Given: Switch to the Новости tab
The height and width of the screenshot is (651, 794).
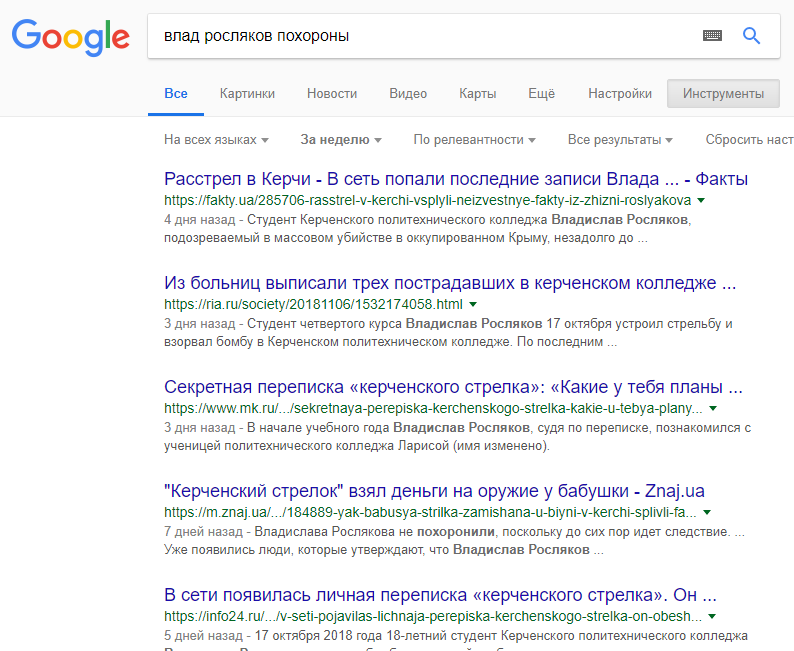Looking at the screenshot, I should point(332,94).
